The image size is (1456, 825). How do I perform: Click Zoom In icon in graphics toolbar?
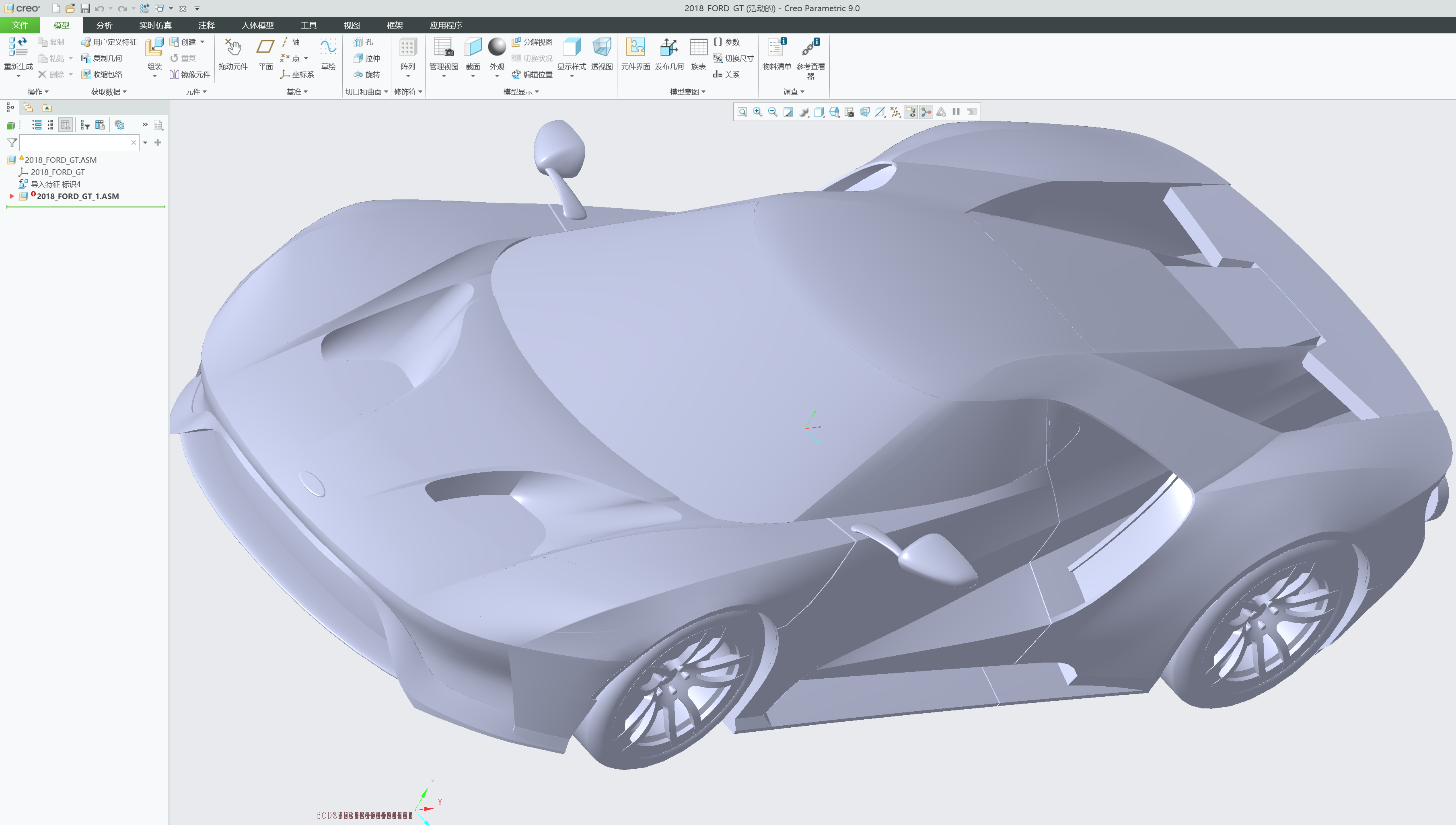tap(758, 112)
